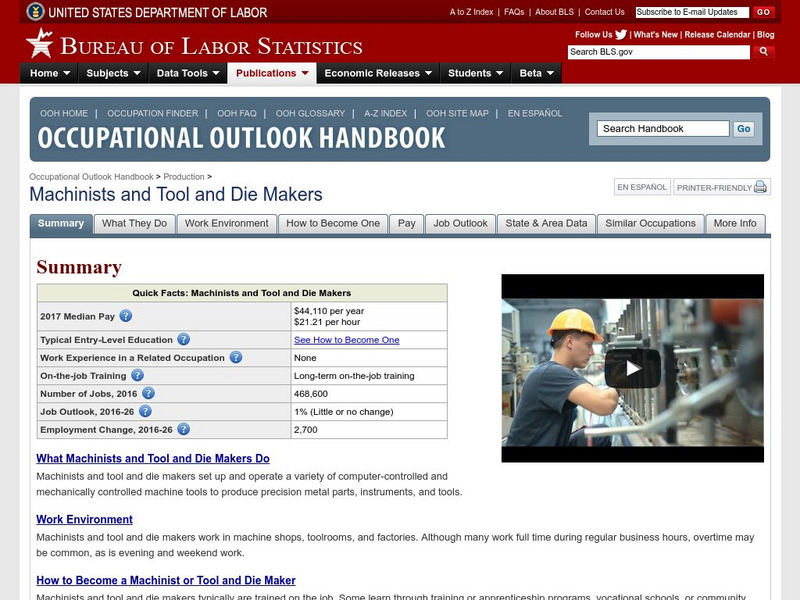Click the 468,600 number of jobs value
The image size is (800, 600).
[x=311, y=394]
